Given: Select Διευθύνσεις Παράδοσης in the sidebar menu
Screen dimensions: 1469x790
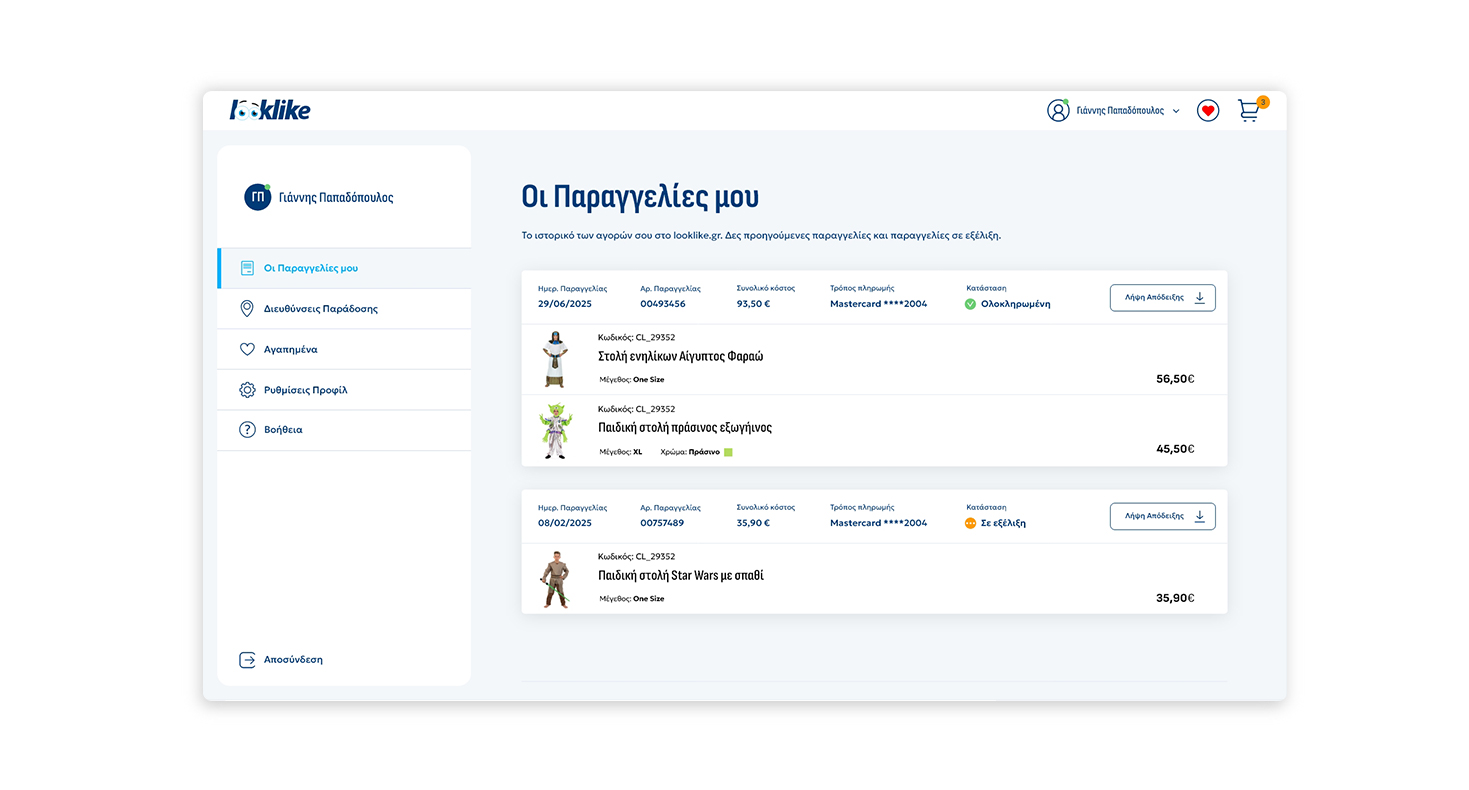Looking at the screenshot, I should point(320,309).
